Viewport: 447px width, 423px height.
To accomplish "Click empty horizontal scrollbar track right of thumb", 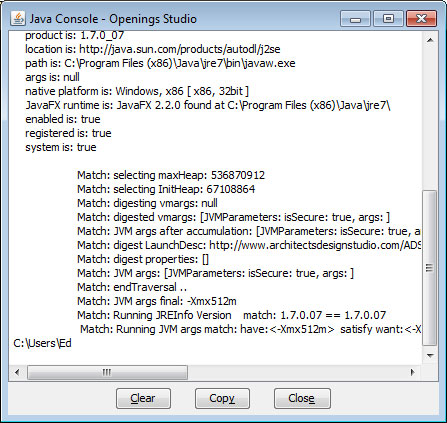I will [x=296, y=372].
